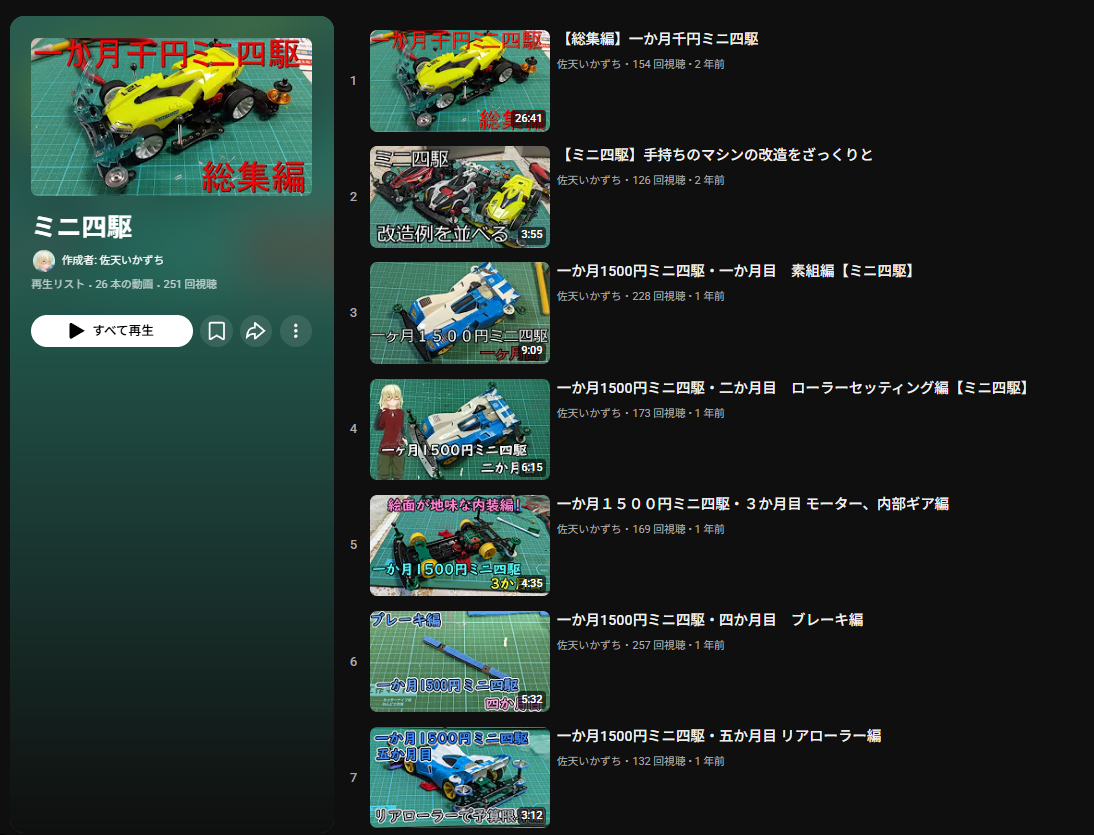Click the 3:55 改造例を並べる thumbnail

459,197
